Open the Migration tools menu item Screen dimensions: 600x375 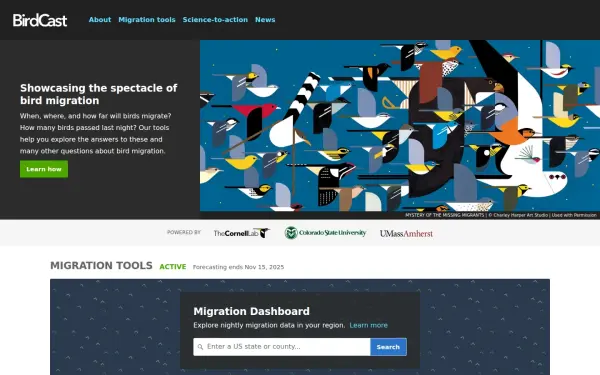tap(147, 20)
